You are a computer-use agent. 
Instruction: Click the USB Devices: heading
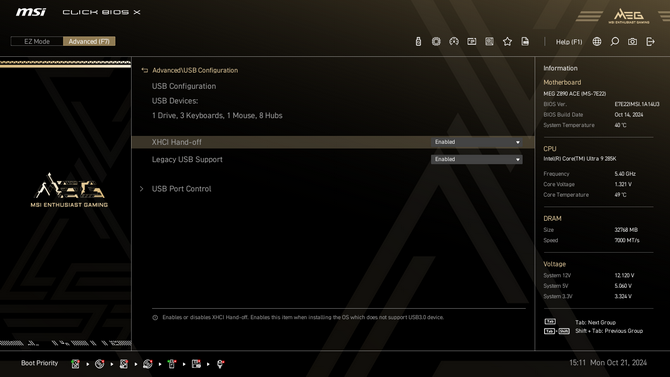[x=175, y=101]
